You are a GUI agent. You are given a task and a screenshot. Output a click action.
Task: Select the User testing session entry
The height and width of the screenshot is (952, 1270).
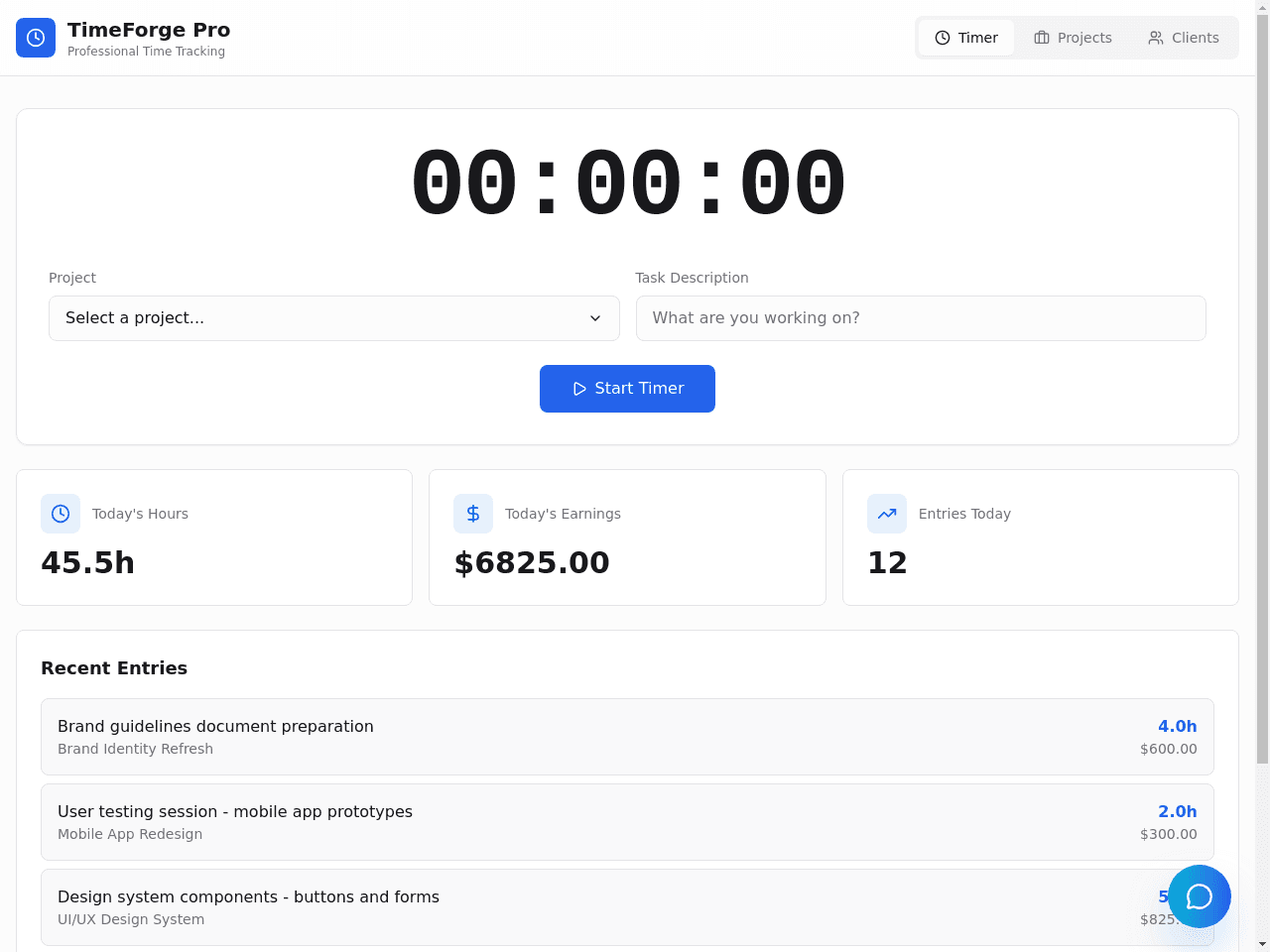[x=627, y=822]
